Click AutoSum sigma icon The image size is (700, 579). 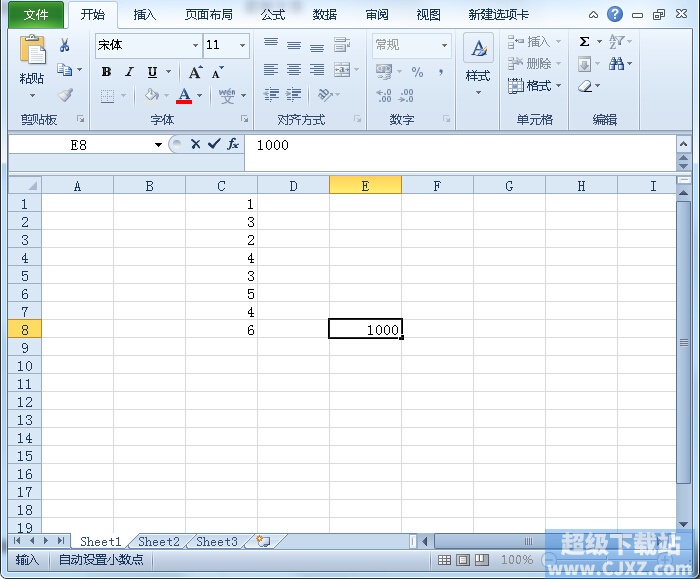(584, 42)
